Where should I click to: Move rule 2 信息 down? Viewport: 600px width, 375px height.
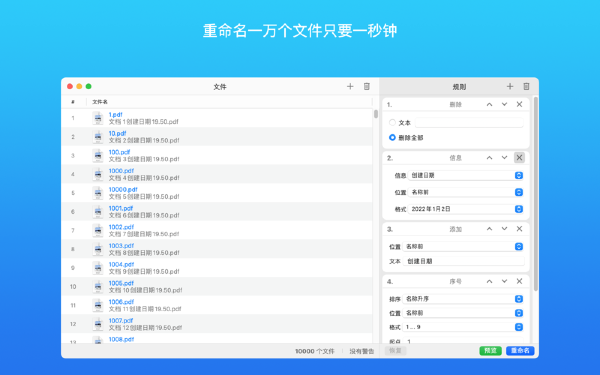click(504, 158)
